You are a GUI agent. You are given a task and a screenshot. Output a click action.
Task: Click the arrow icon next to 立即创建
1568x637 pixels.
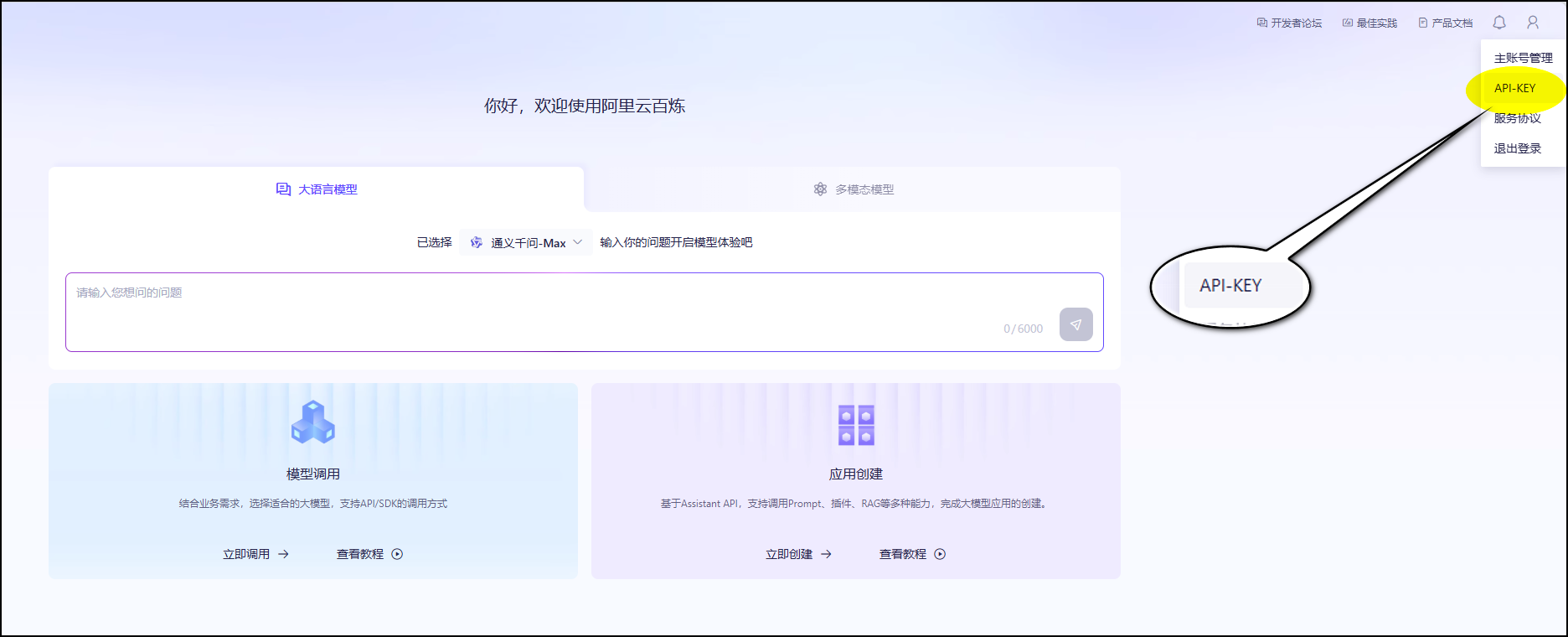826,554
